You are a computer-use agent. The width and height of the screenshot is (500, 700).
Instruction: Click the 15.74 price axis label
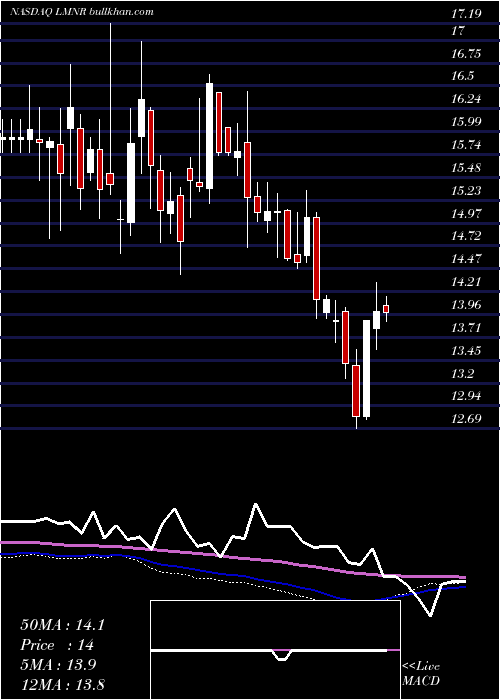click(x=466, y=145)
